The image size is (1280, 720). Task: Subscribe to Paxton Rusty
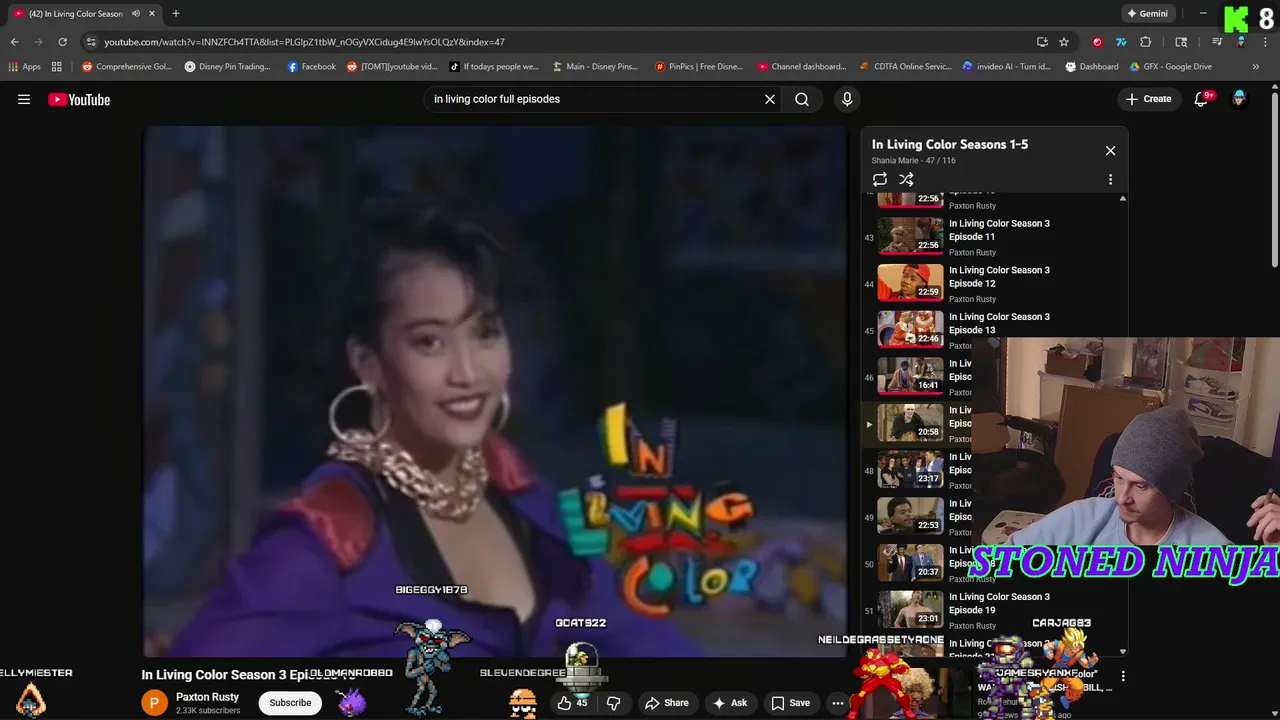click(x=290, y=703)
